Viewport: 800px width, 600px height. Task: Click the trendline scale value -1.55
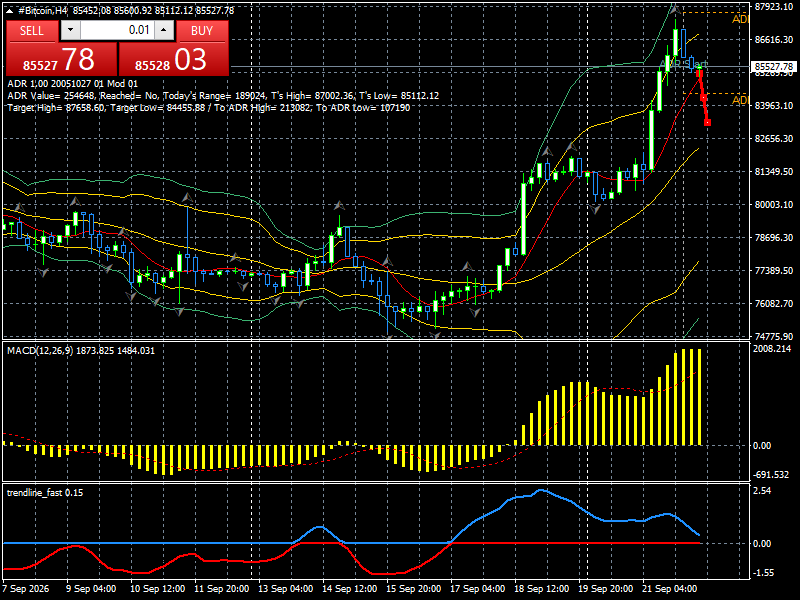click(763, 573)
